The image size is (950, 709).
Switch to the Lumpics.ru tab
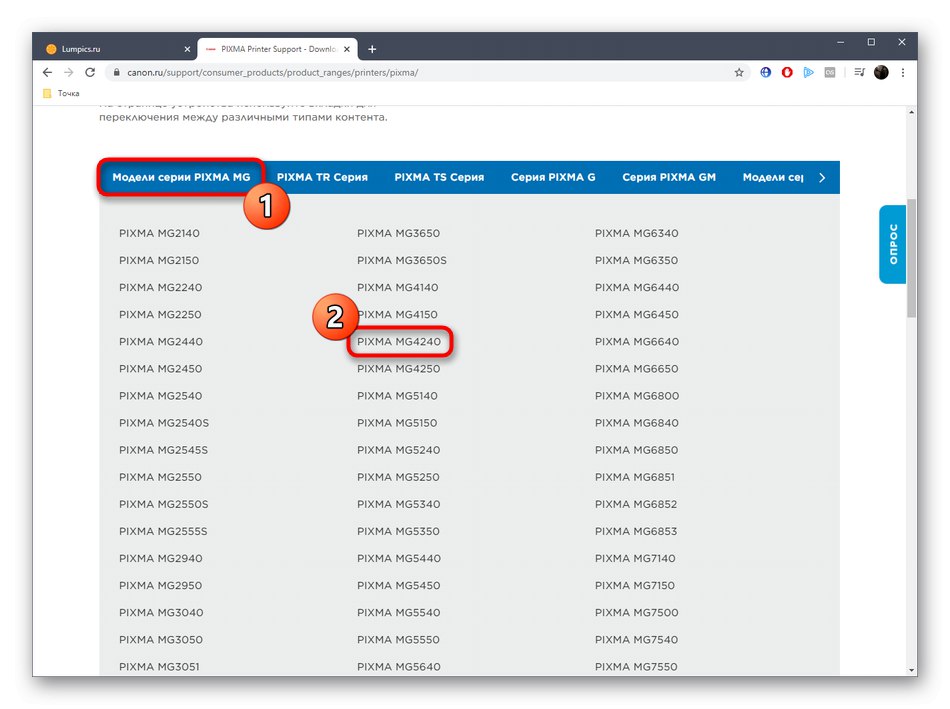coord(118,49)
